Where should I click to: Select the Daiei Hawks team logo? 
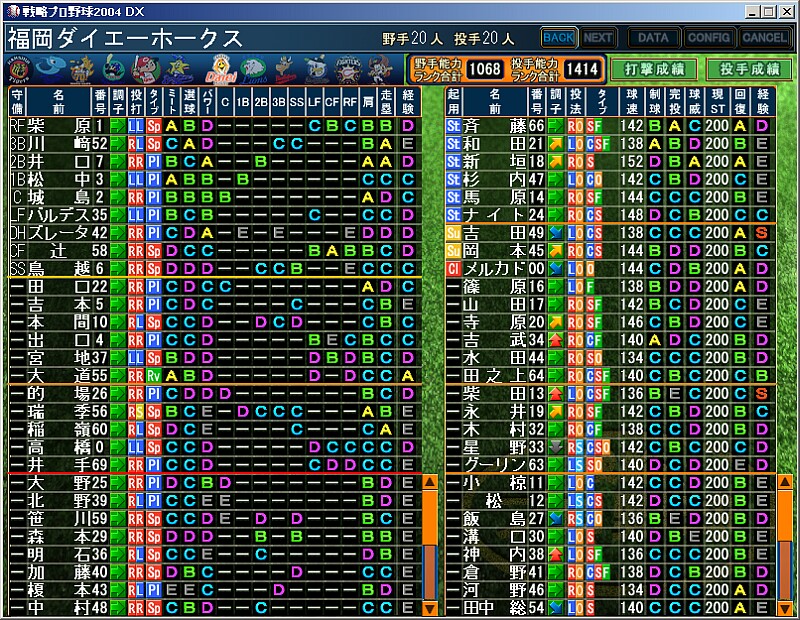click(x=221, y=69)
